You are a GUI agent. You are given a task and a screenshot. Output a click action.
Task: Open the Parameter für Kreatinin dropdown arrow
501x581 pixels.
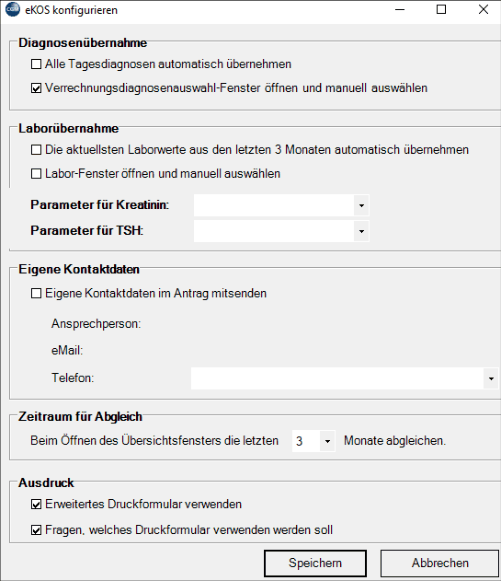361,205
